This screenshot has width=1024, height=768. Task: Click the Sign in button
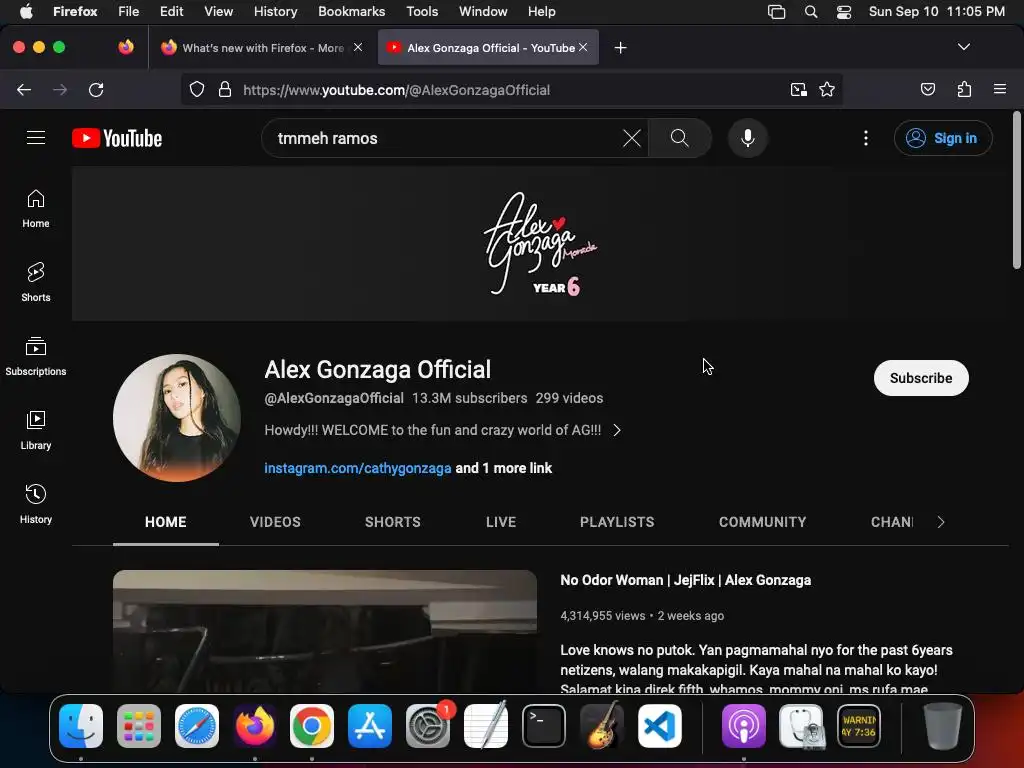click(942, 138)
